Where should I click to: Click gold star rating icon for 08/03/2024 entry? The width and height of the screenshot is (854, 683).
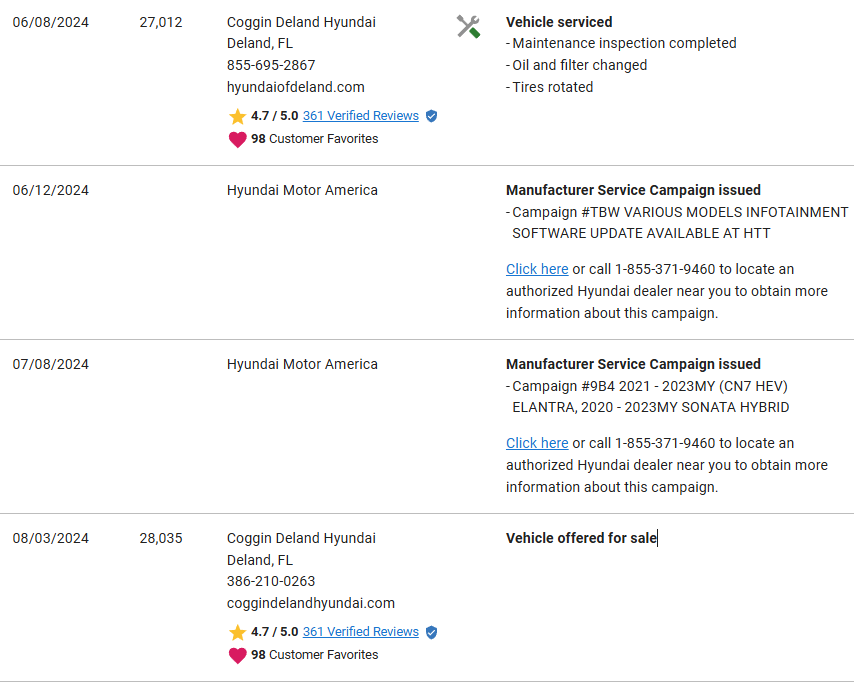click(237, 632)
